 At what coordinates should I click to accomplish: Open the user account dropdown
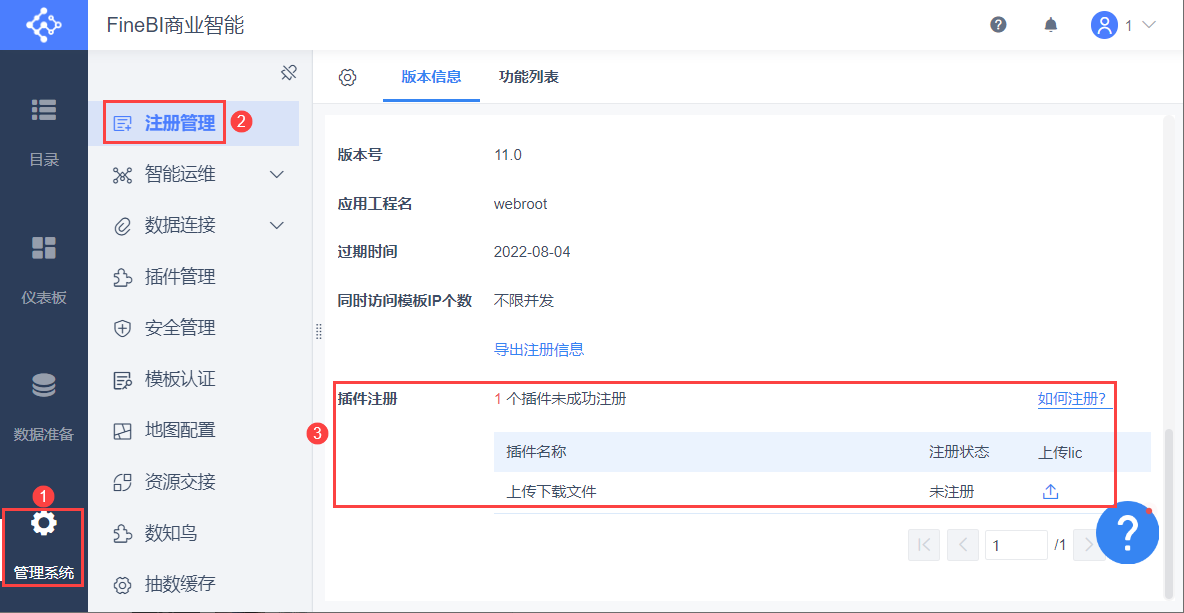pyautogui.click(x=1124, y=25)
